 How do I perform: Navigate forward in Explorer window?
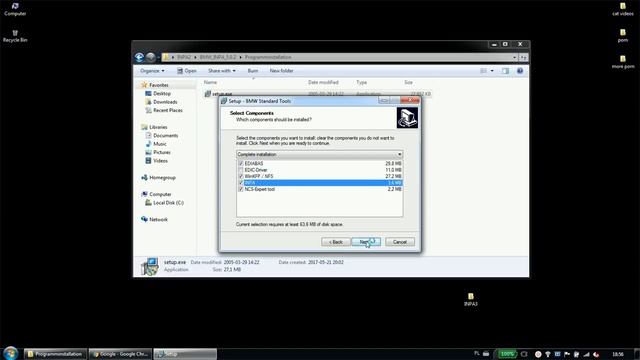pyautogui.click(x=151, y=57)
